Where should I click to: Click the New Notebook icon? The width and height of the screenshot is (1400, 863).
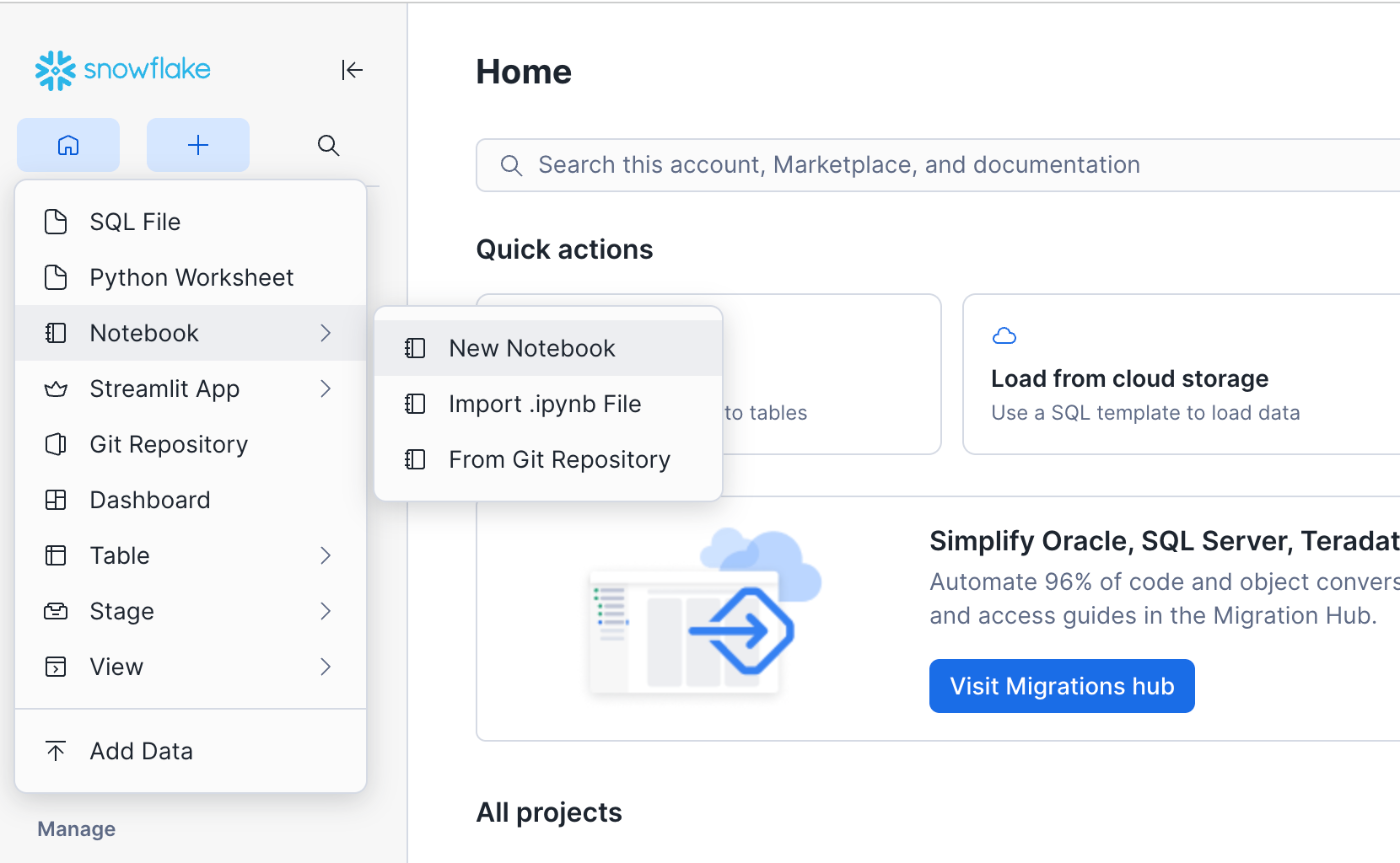click(415, 348)
